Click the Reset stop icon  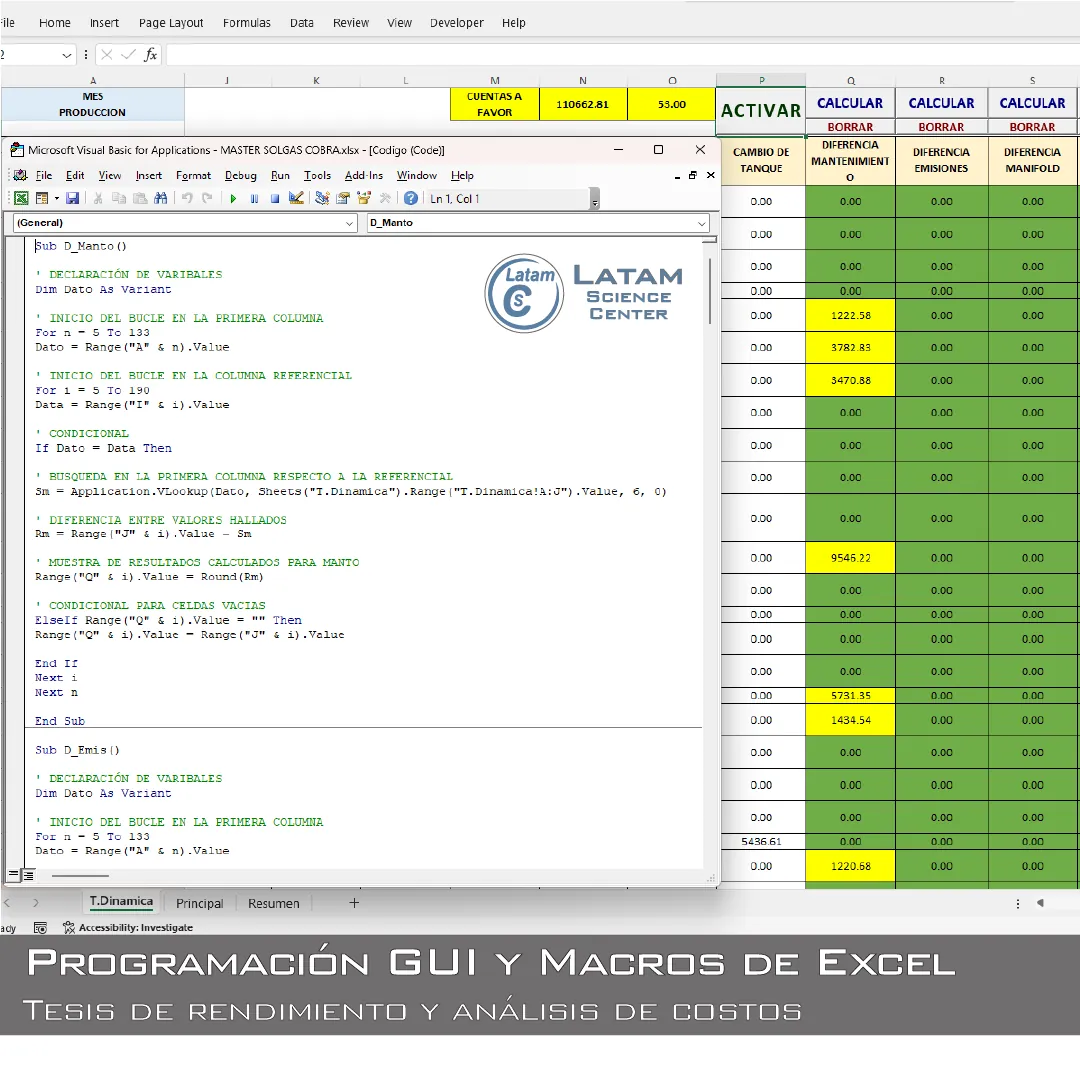click(x=275, y=199)
